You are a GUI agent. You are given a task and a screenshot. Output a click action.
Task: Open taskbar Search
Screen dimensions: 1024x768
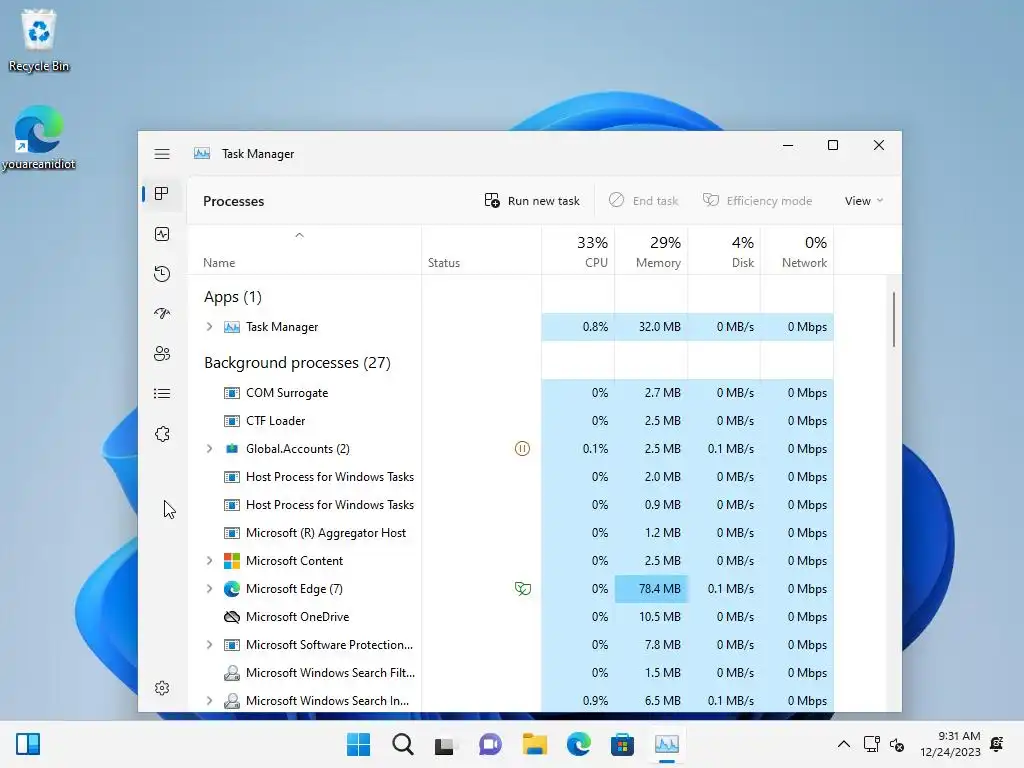tap(403, 744)
